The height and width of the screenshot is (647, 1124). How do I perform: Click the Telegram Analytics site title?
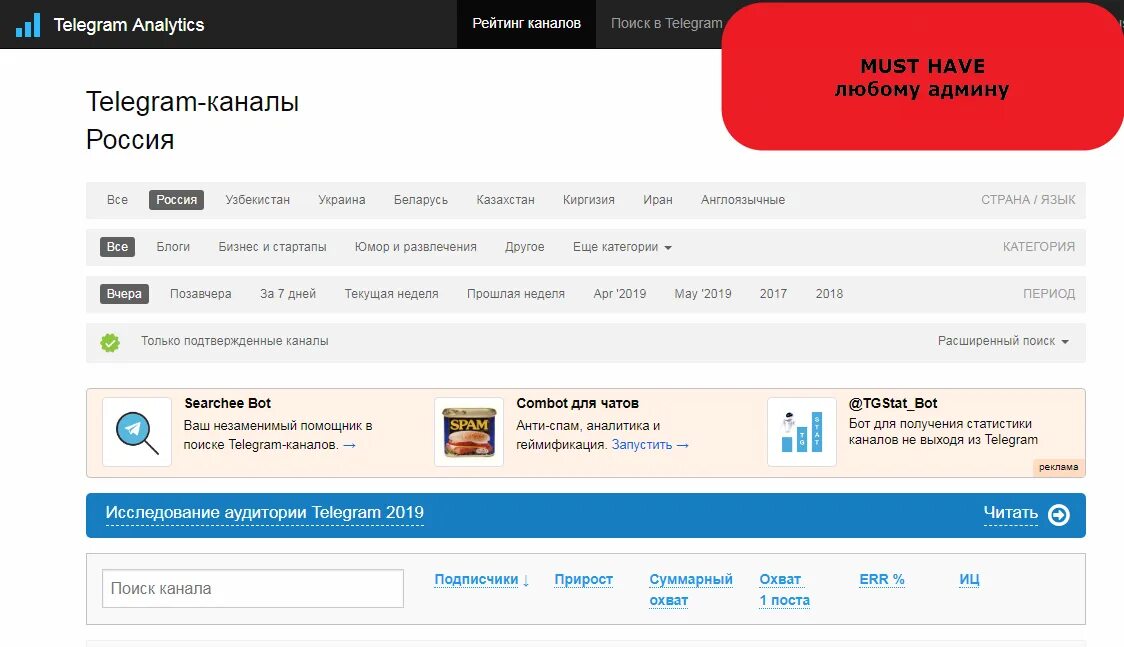[x=129, y=25]
